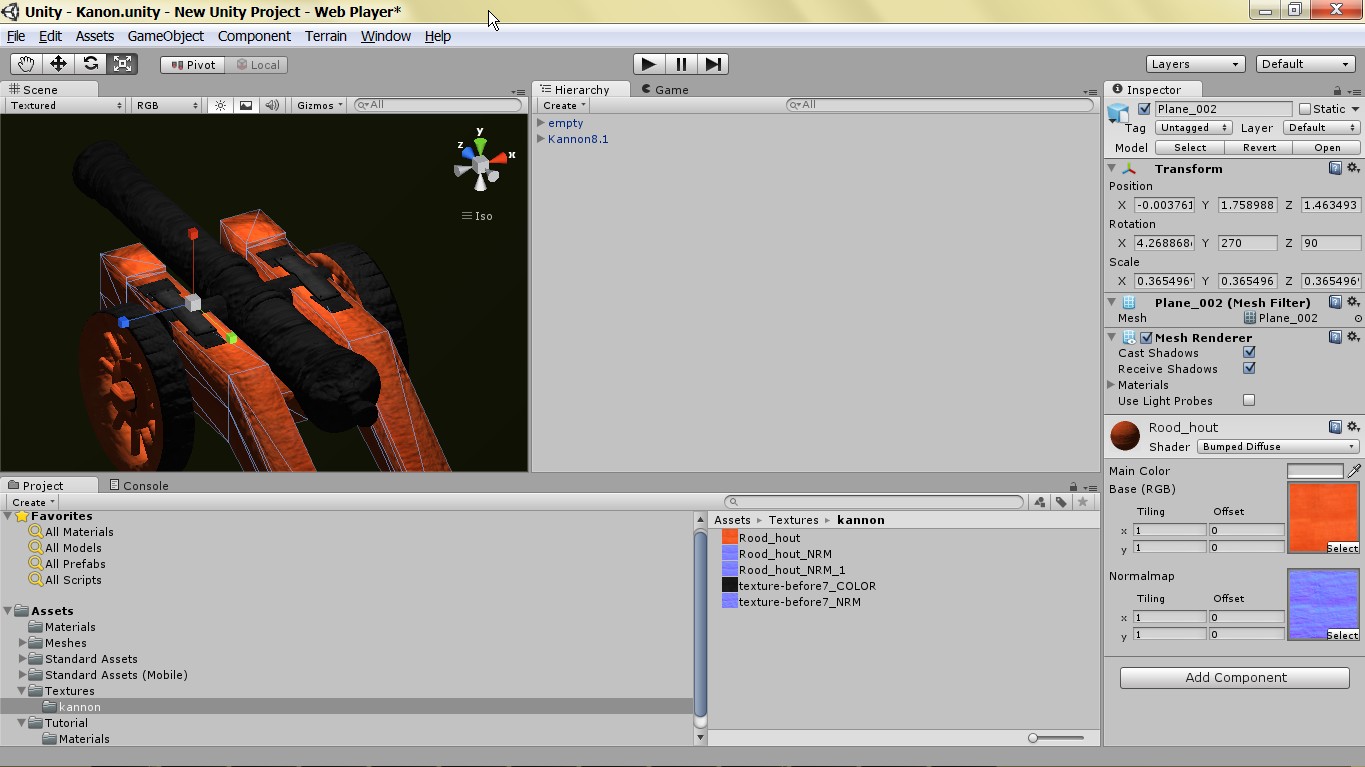1365x767 pixels.
Task: Select the Rotate tool
Action: (x=90, y=64)
